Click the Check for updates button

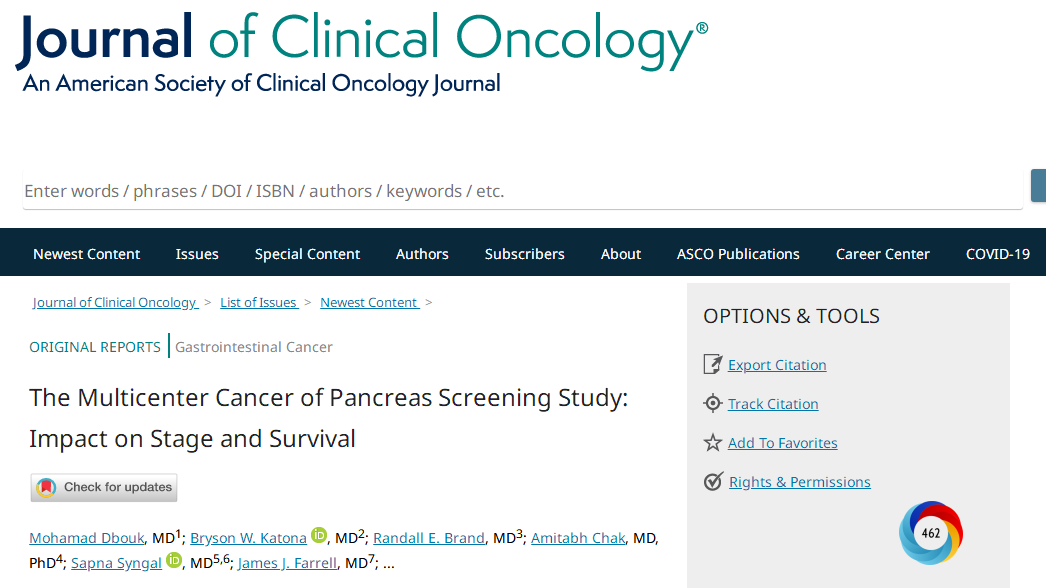click(104, 487)
